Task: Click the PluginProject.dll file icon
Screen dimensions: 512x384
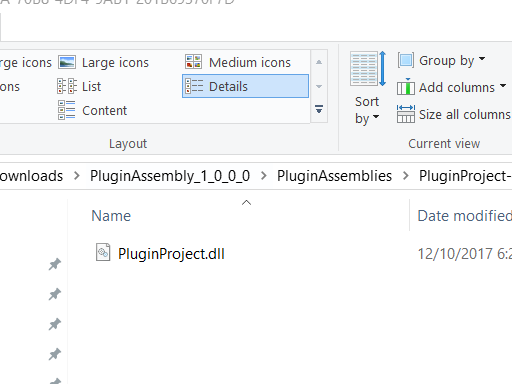Action: [103, 252]
